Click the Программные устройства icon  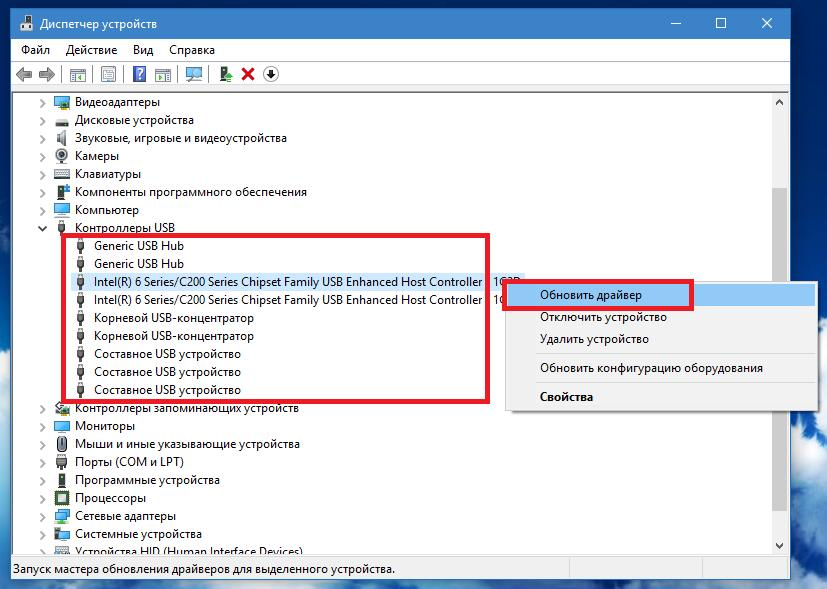(62, 480)
